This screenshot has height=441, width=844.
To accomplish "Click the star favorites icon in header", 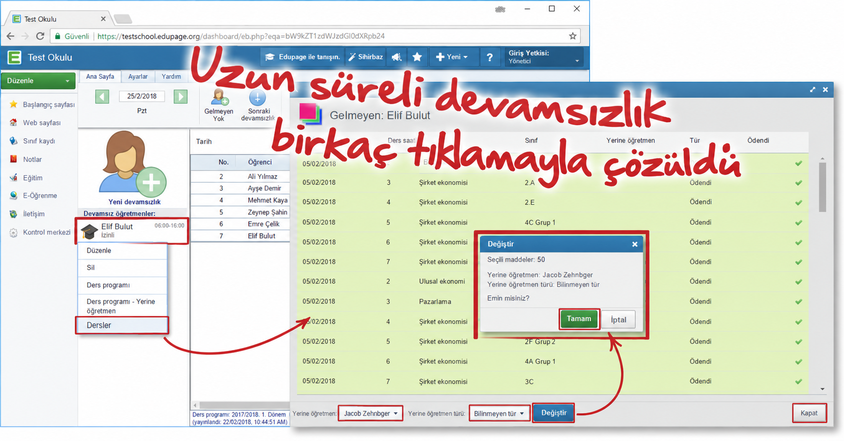I will point(417,57).
